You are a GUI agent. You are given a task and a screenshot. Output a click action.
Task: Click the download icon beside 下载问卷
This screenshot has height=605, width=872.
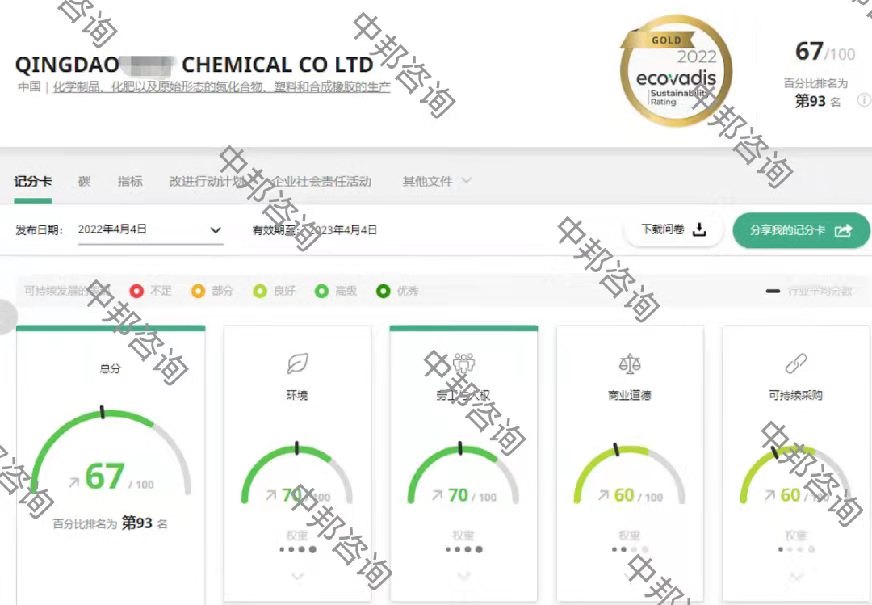pyautogui.click(x=700, y=230)
